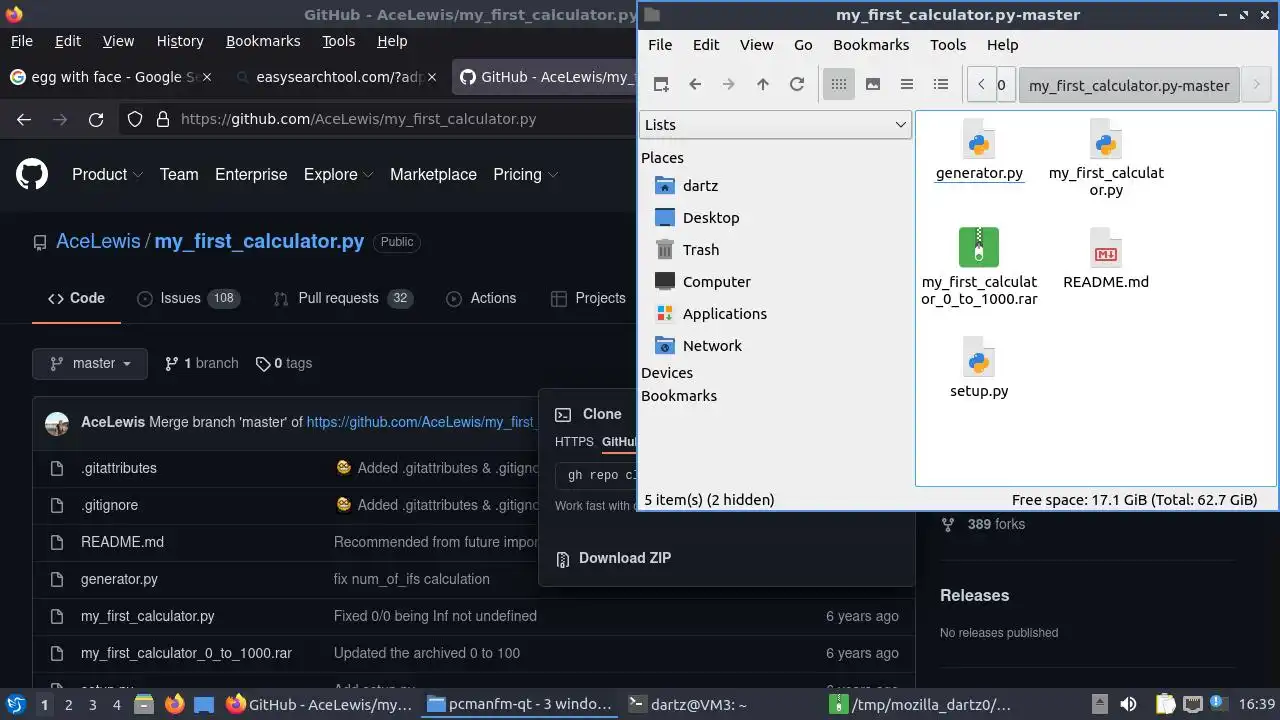
Task: Open file manager File menu
Action: (x=660, y=44)
